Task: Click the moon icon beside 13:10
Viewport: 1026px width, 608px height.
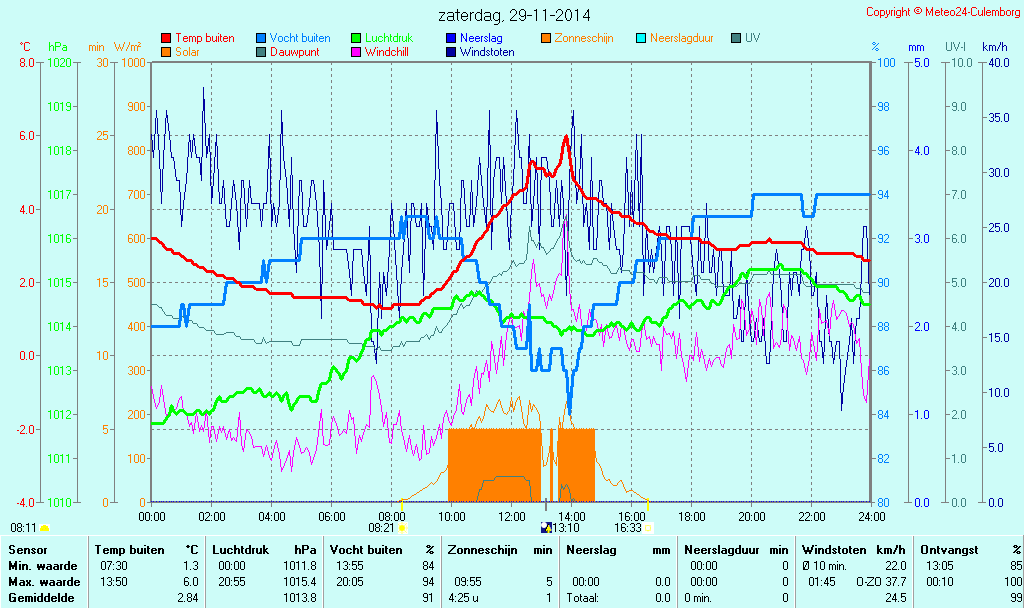Action: click(x=546, y=528)
